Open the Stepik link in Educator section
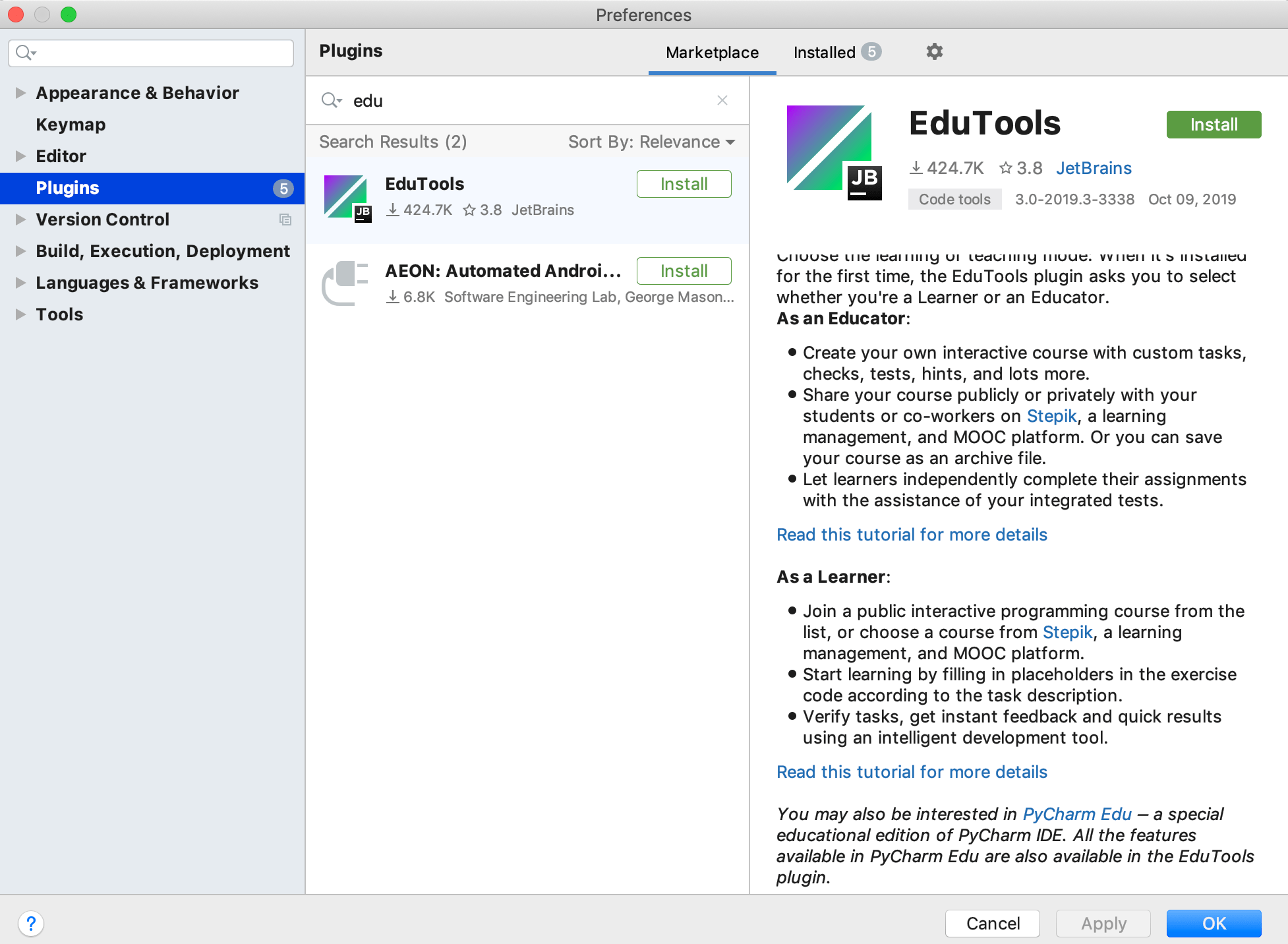 [1051, 416]
